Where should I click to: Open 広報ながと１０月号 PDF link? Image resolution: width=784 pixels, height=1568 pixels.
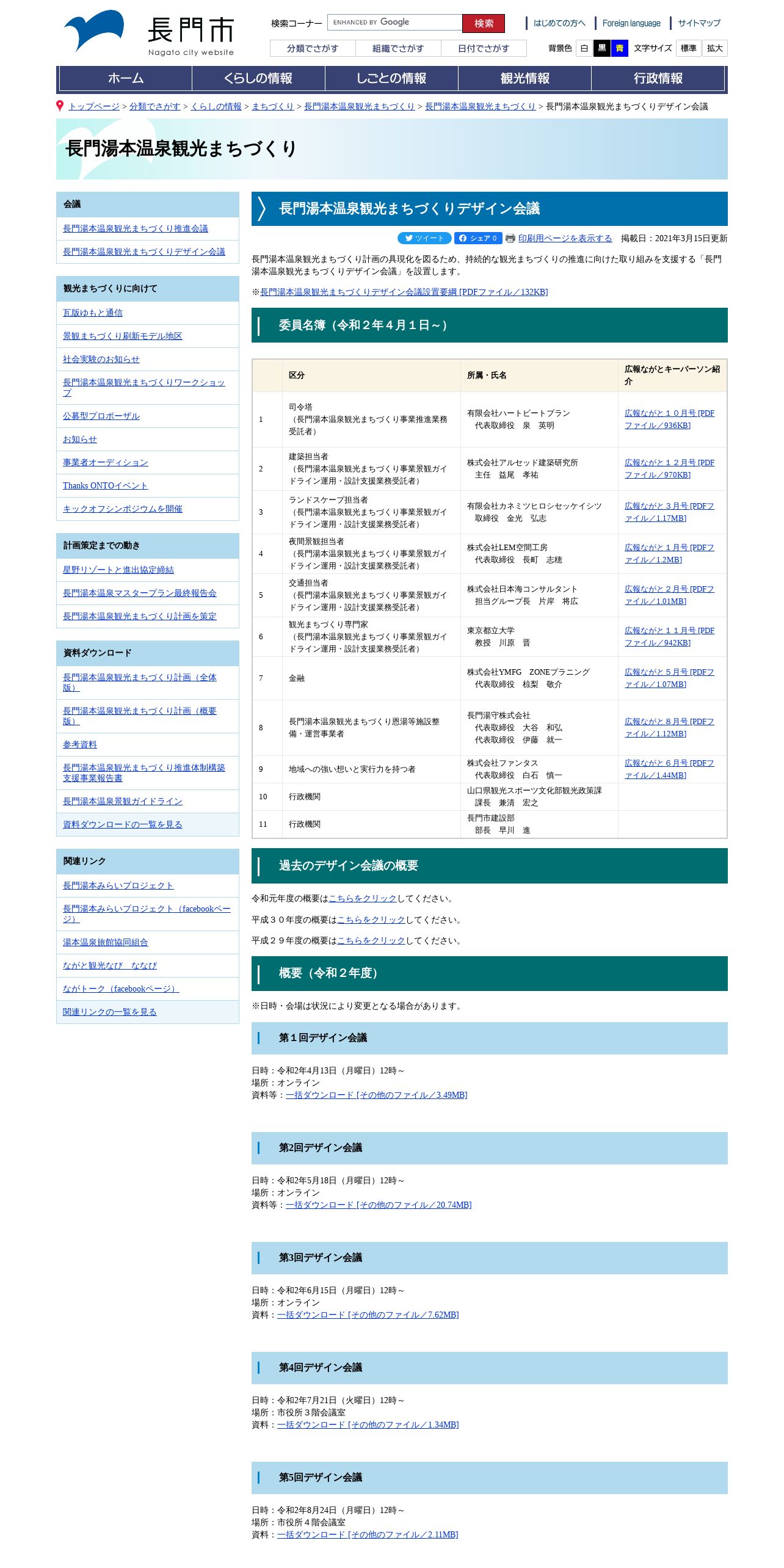pos(669,419)
